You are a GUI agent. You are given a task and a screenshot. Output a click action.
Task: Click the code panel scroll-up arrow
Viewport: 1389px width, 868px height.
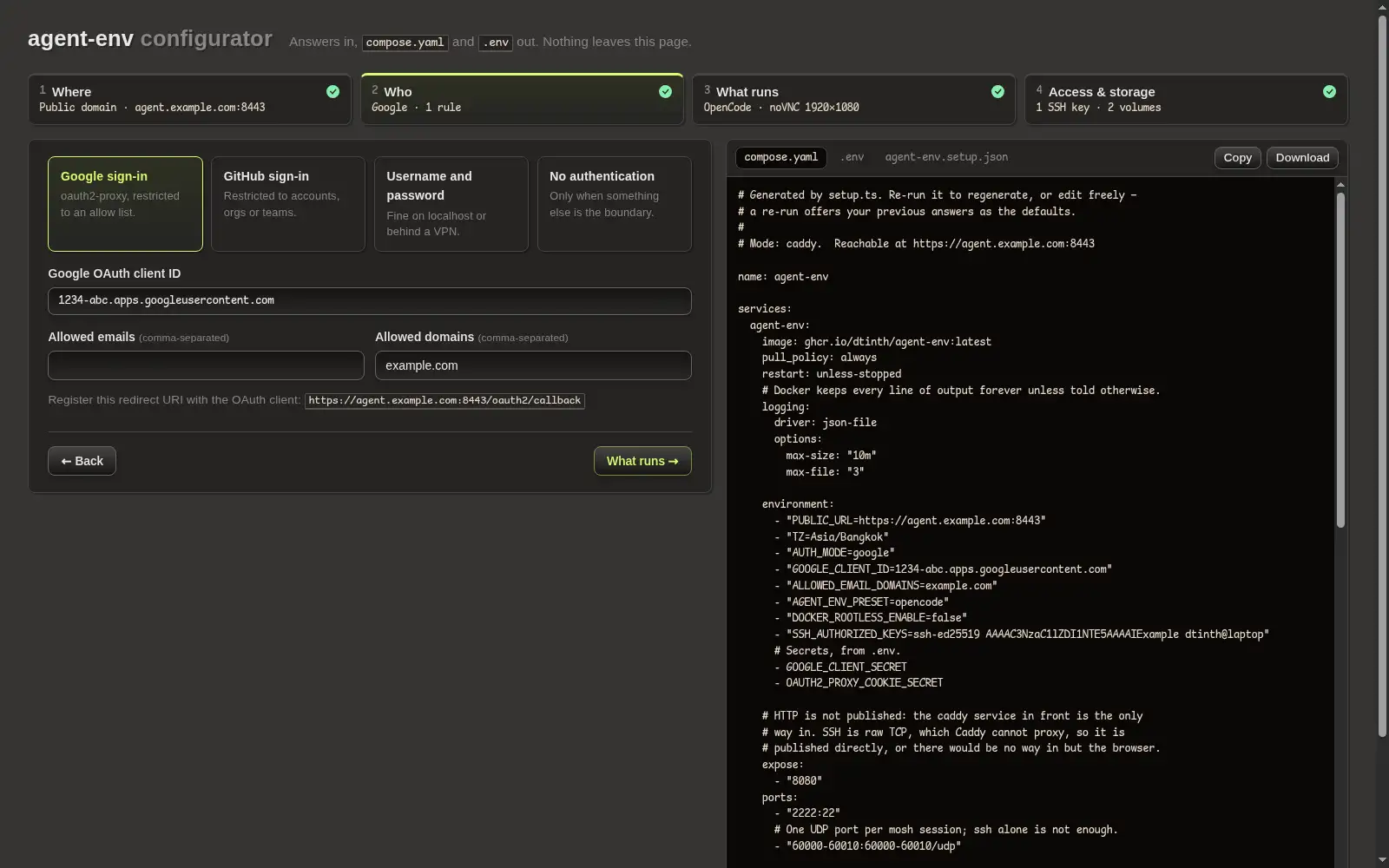[1340, 185]
